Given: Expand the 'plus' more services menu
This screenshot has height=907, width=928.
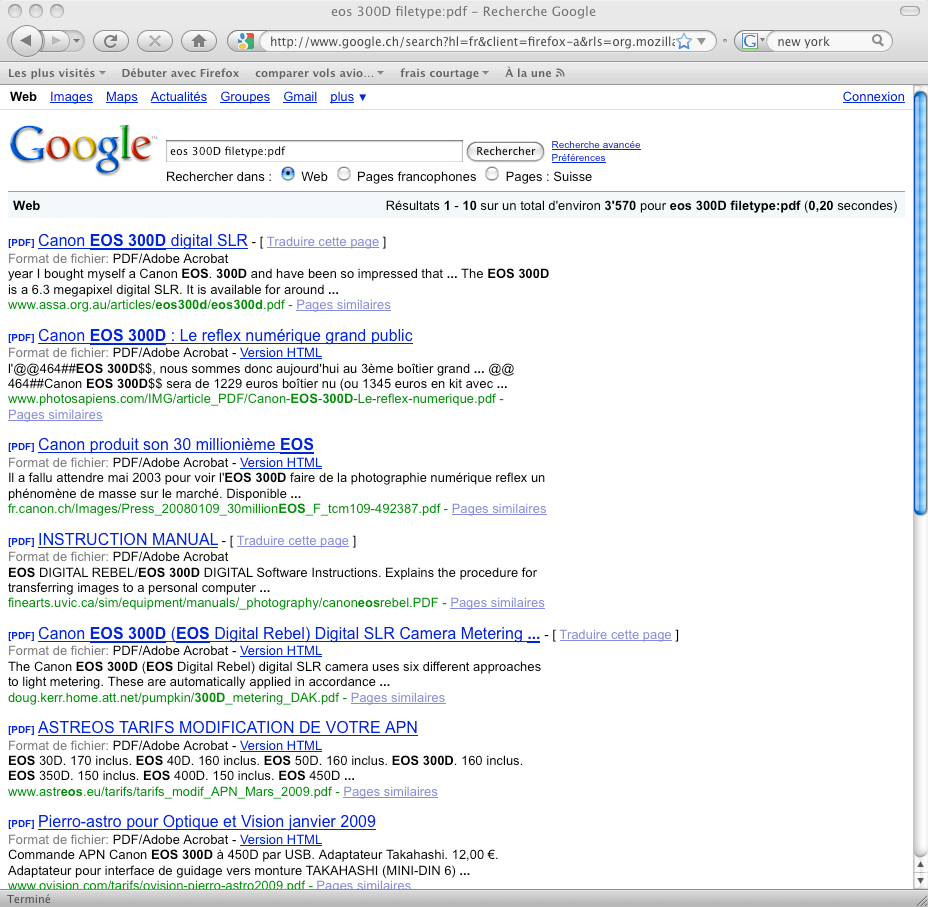Looking at the screenshot, I should click(348, 96).
